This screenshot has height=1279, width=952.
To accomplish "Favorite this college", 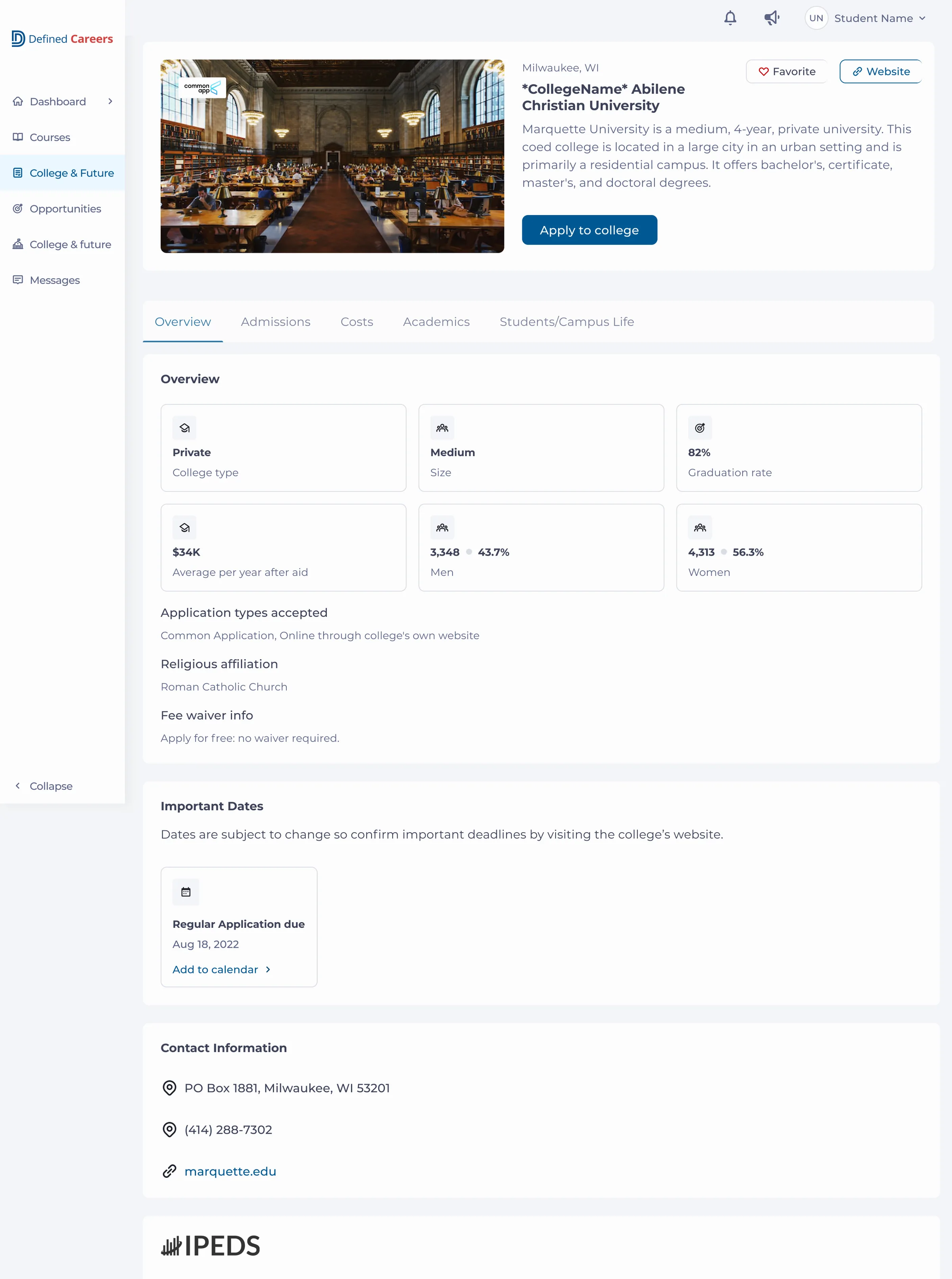I will click(x=787, y=71).
